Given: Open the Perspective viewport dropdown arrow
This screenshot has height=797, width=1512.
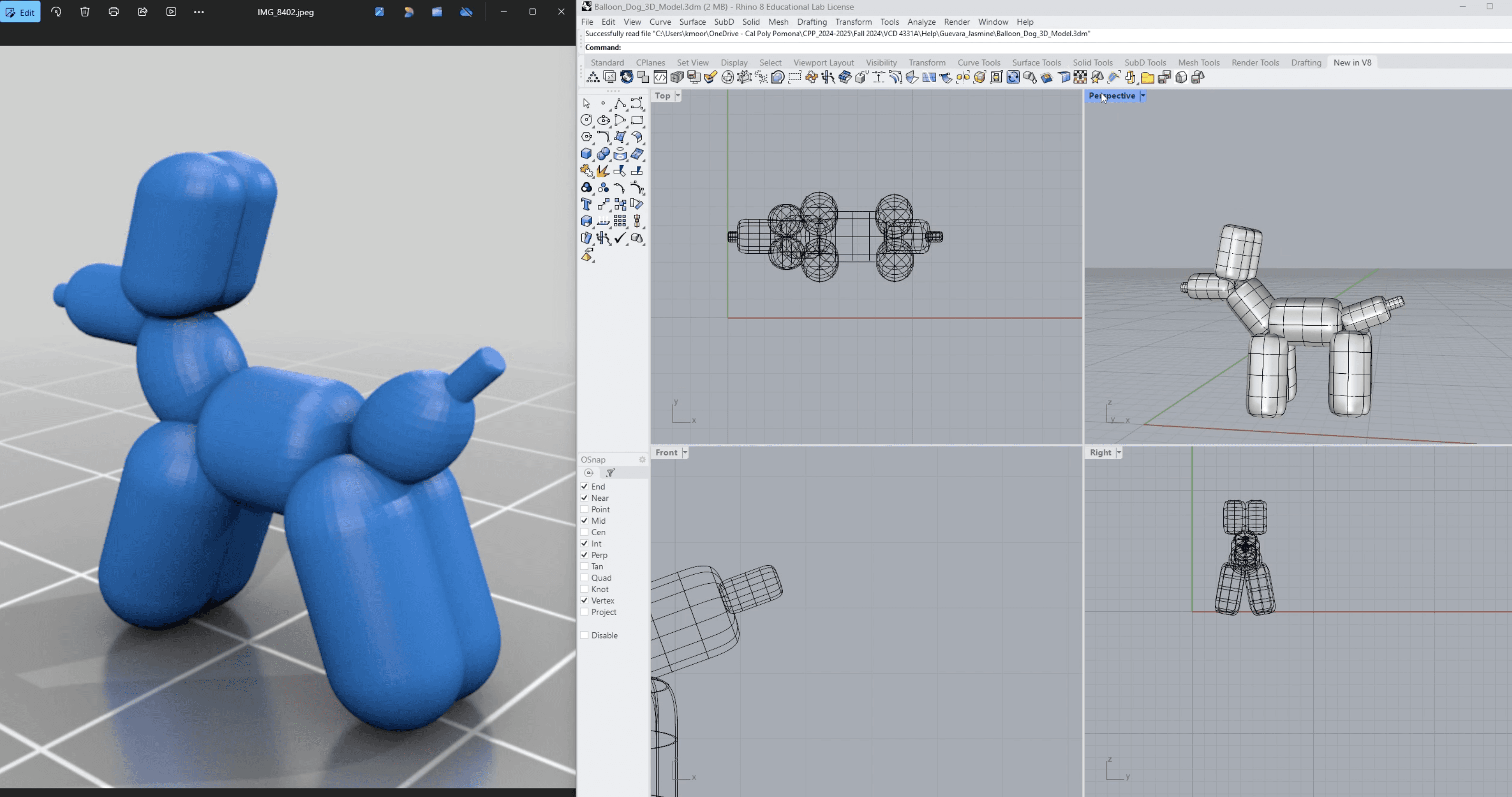Looking at the screenshot, I should (1143, 96).
